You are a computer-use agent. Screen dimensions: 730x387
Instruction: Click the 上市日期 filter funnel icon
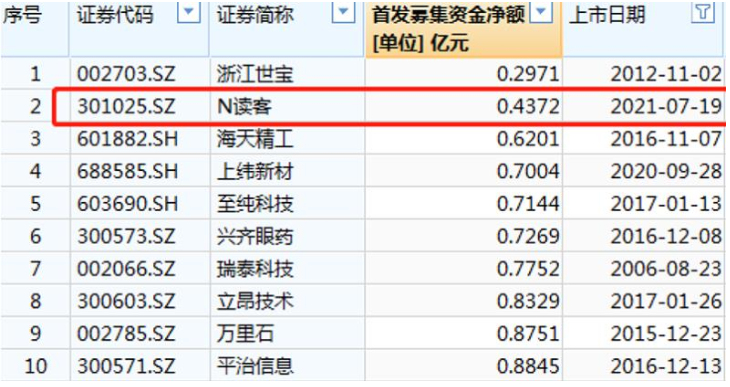point(703,13)
